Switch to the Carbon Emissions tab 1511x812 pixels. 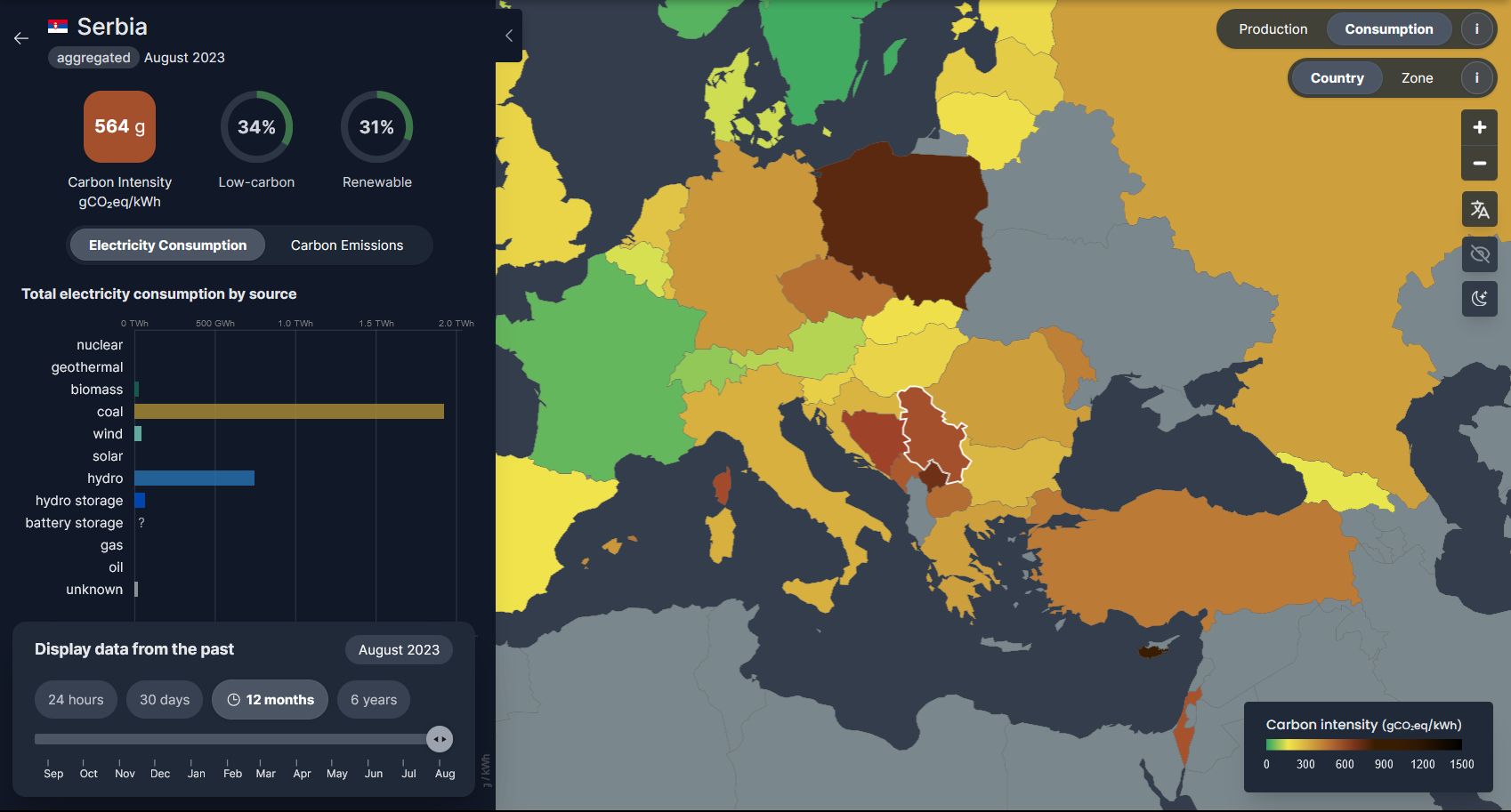coord(347,245)
